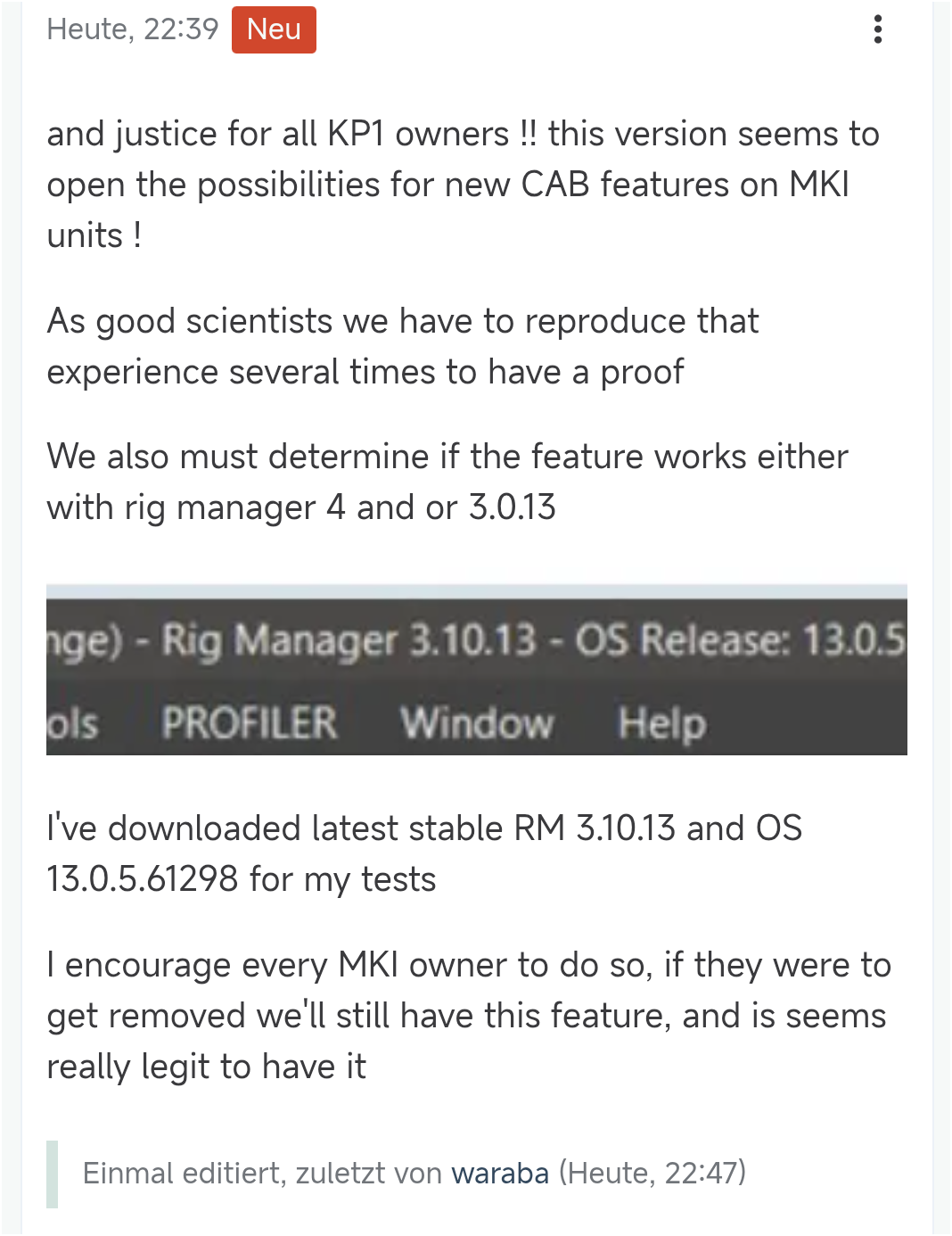
Task: Open the waraba user profile link
Action: tap(499, 1173)
